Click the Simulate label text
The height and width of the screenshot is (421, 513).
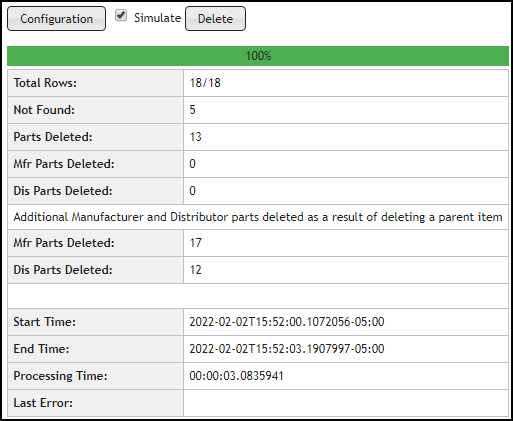pos(157,18)
